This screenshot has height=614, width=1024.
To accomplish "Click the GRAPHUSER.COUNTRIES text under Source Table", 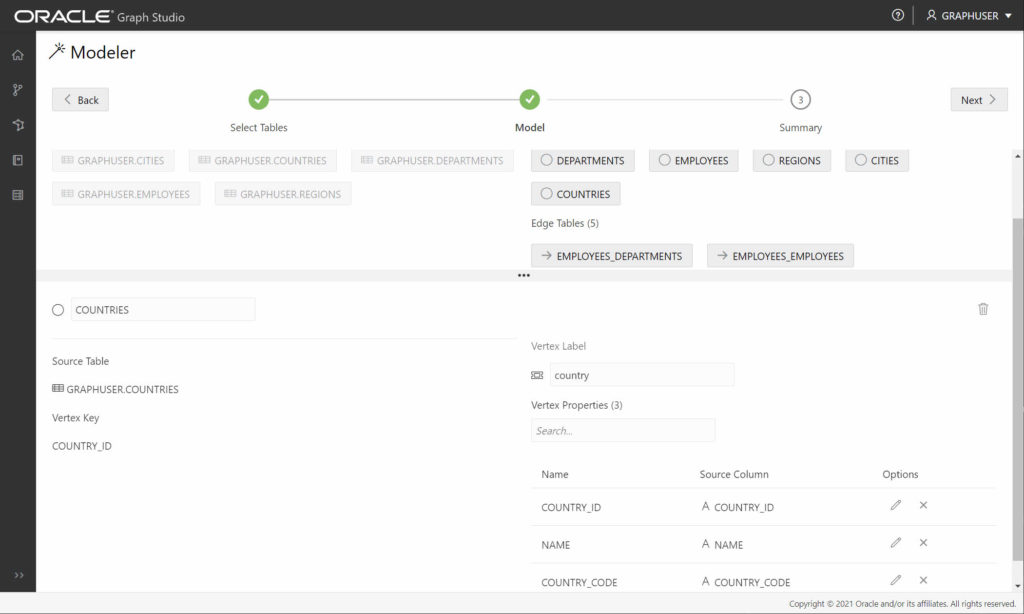I will pos(122,389).
